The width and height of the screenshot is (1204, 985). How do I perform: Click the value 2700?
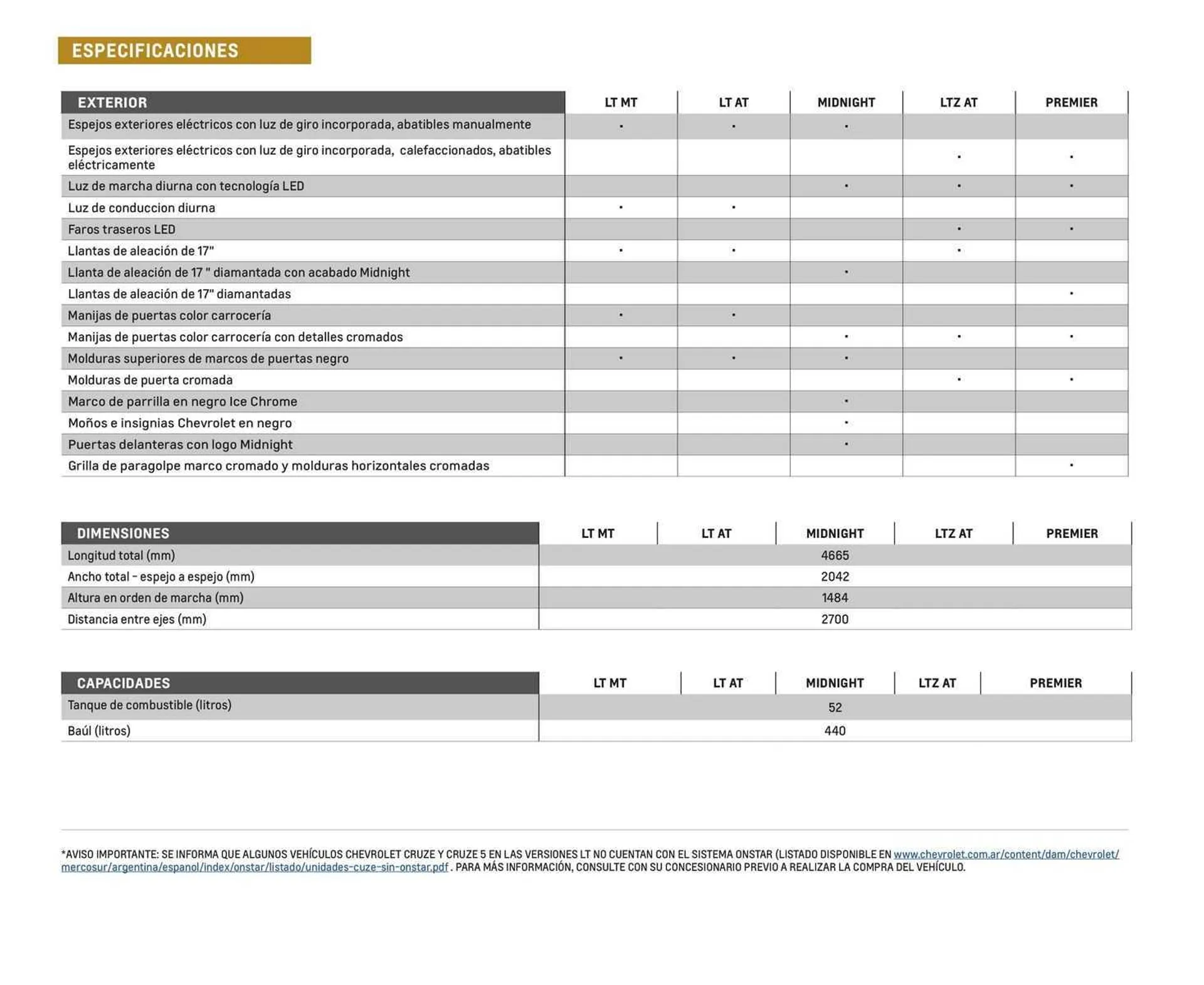(835, 619)
